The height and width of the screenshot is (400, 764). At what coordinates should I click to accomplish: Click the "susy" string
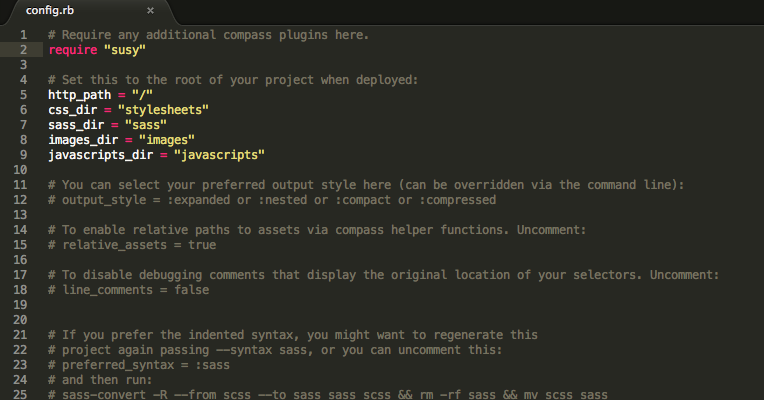[x=125, y=50]
